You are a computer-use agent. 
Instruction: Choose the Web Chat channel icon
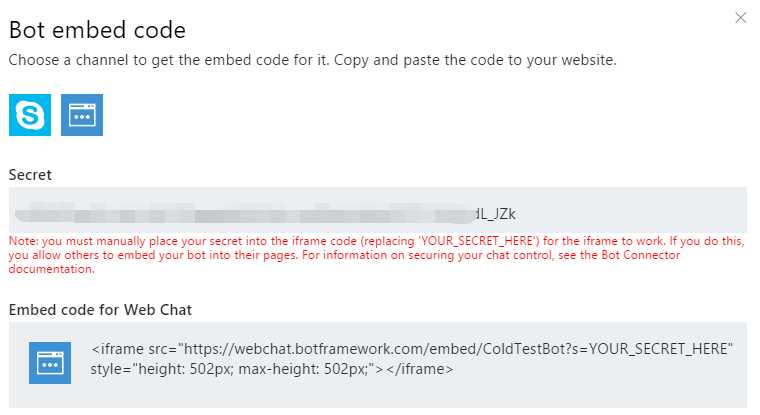(x=82, y=115)
